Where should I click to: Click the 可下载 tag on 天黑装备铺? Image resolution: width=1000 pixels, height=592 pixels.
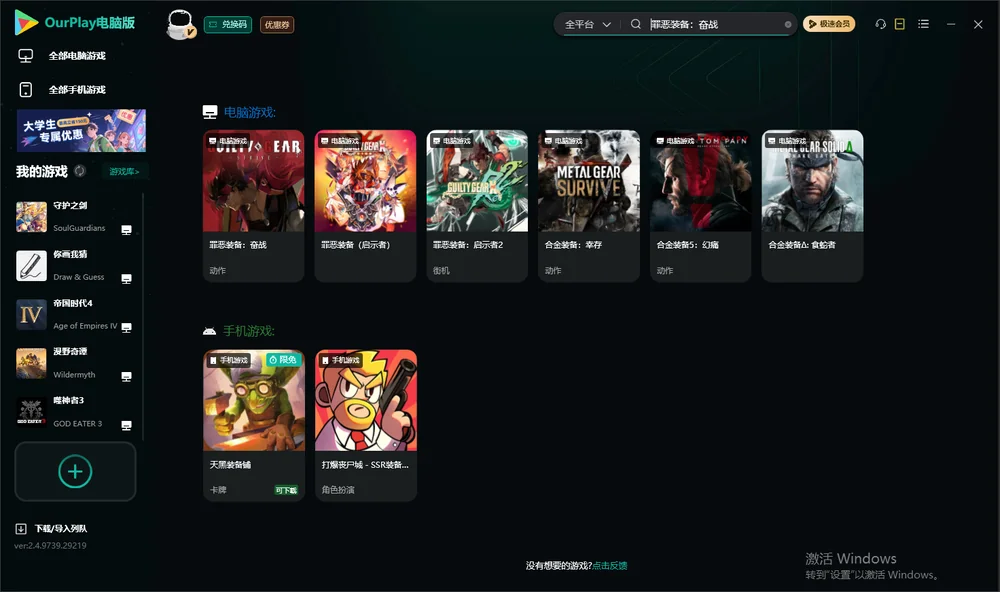[x=286, y=490]
